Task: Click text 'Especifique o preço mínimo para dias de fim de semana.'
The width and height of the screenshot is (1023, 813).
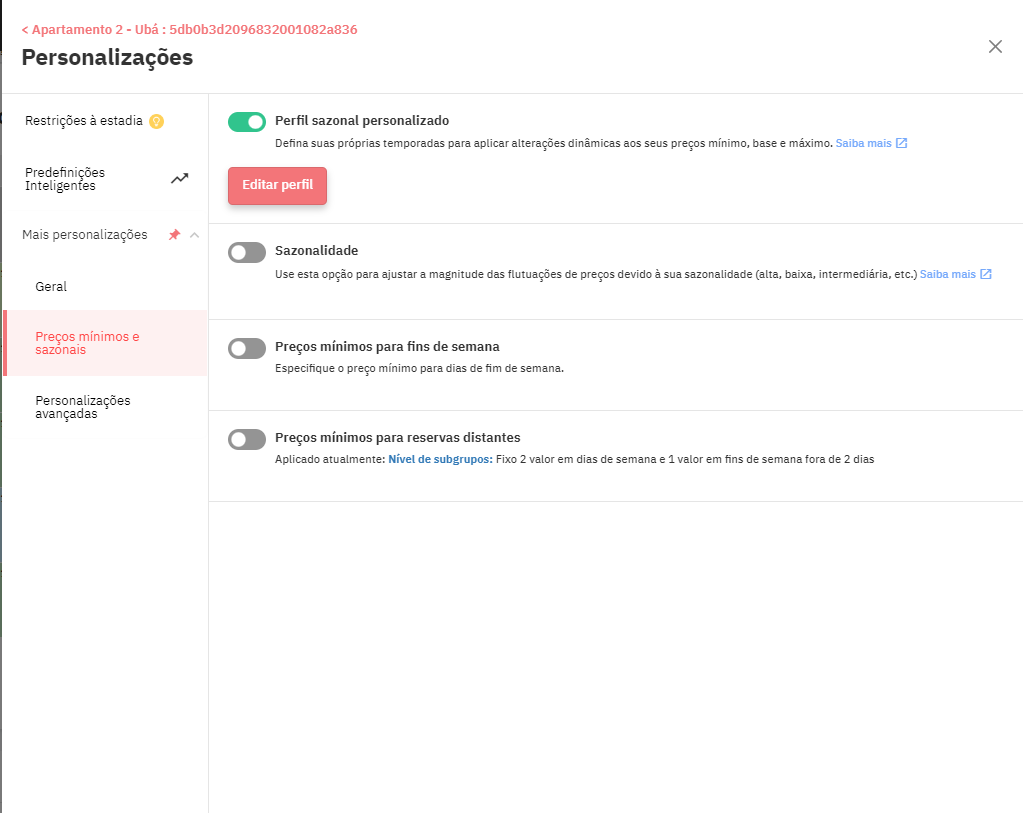Action: point(419,368)
